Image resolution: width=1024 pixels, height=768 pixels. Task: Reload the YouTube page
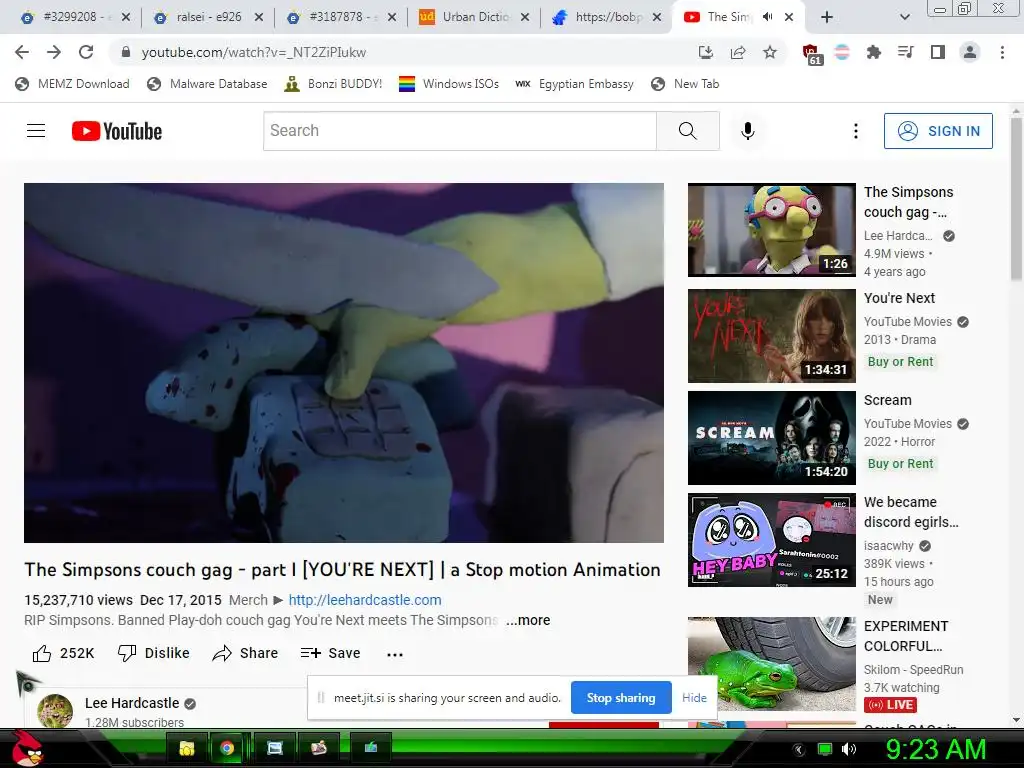coord(86,52)
